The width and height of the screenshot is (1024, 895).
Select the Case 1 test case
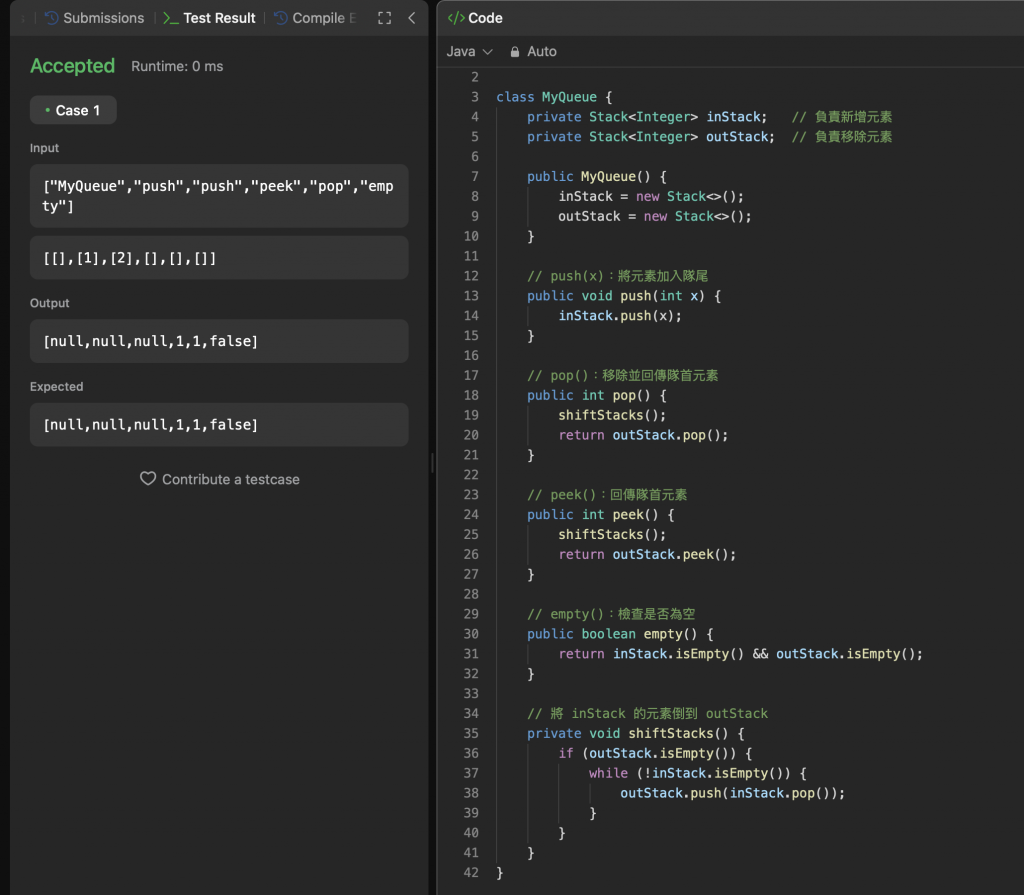pos(73,110)
